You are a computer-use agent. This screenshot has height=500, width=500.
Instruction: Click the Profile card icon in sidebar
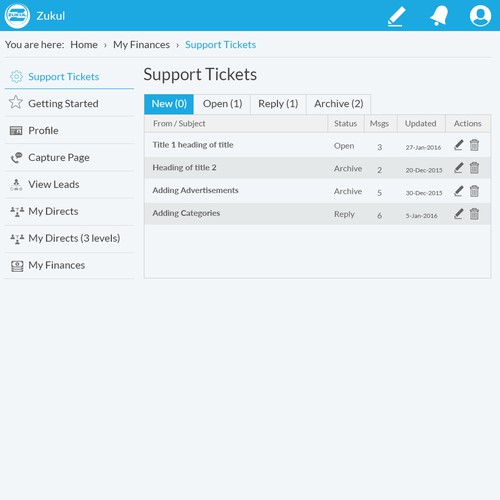pyautogui.click(x=16, y=131)
